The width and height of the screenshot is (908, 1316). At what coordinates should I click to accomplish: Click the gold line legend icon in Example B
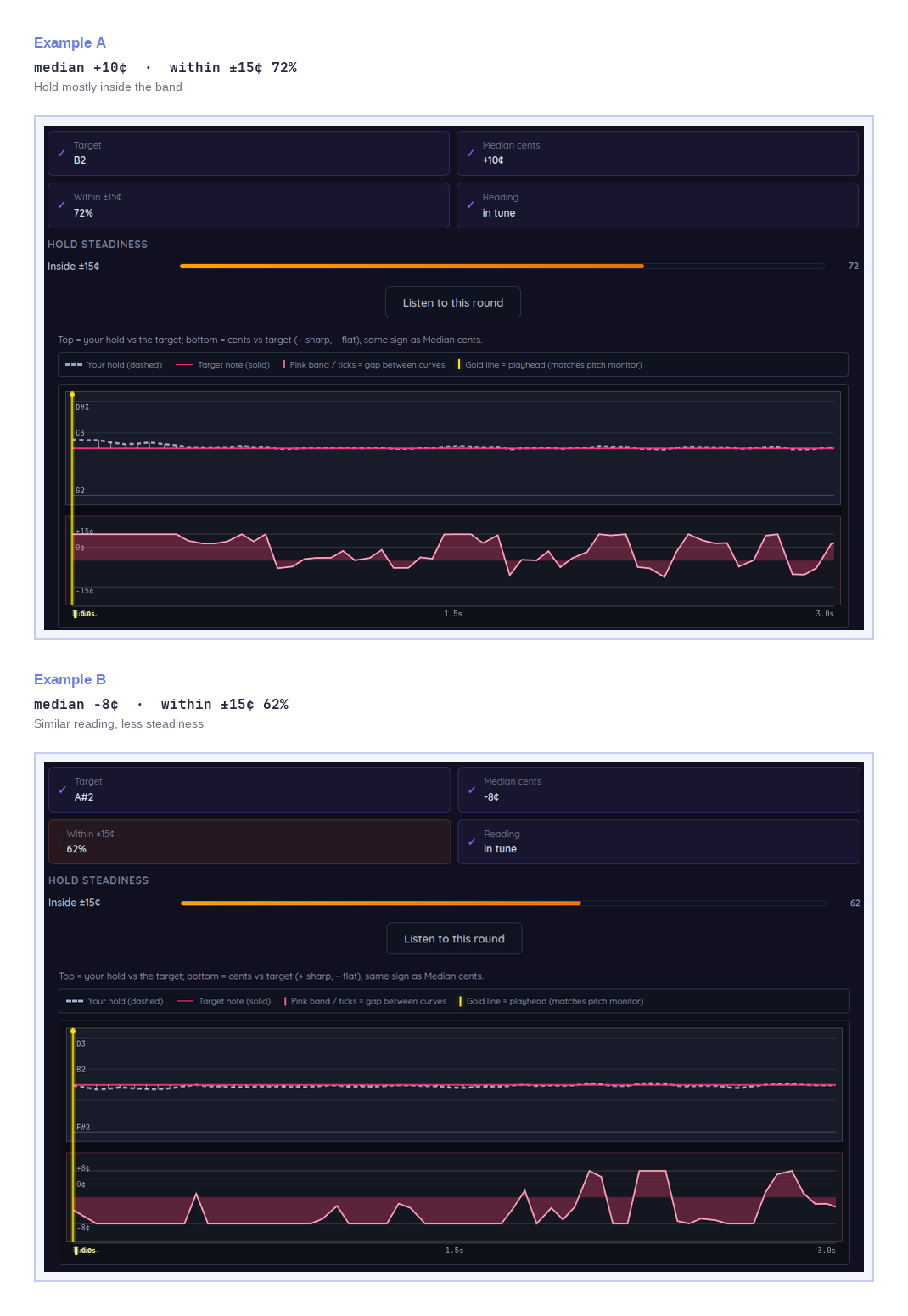tap(460, 1001)
